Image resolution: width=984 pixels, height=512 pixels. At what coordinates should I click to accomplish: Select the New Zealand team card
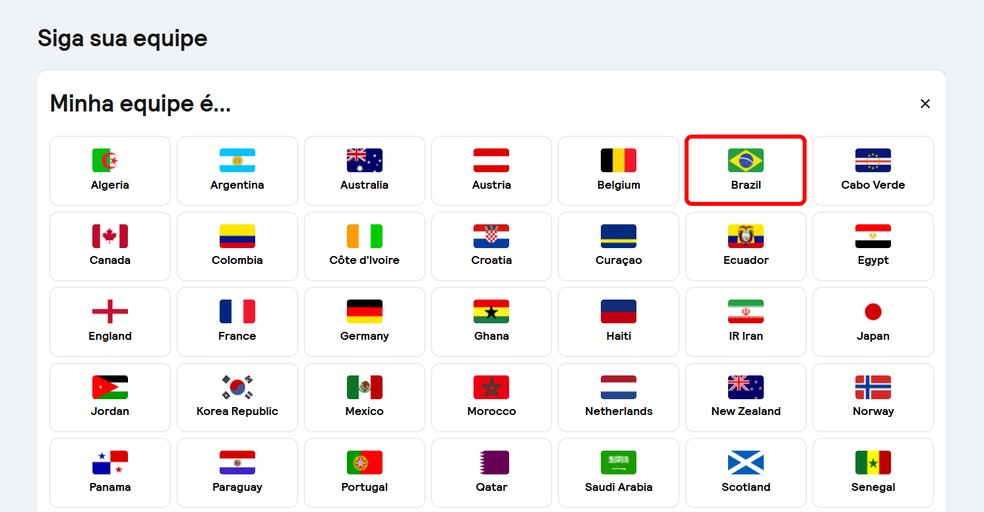pyautogui.click(x=746, y=397)
